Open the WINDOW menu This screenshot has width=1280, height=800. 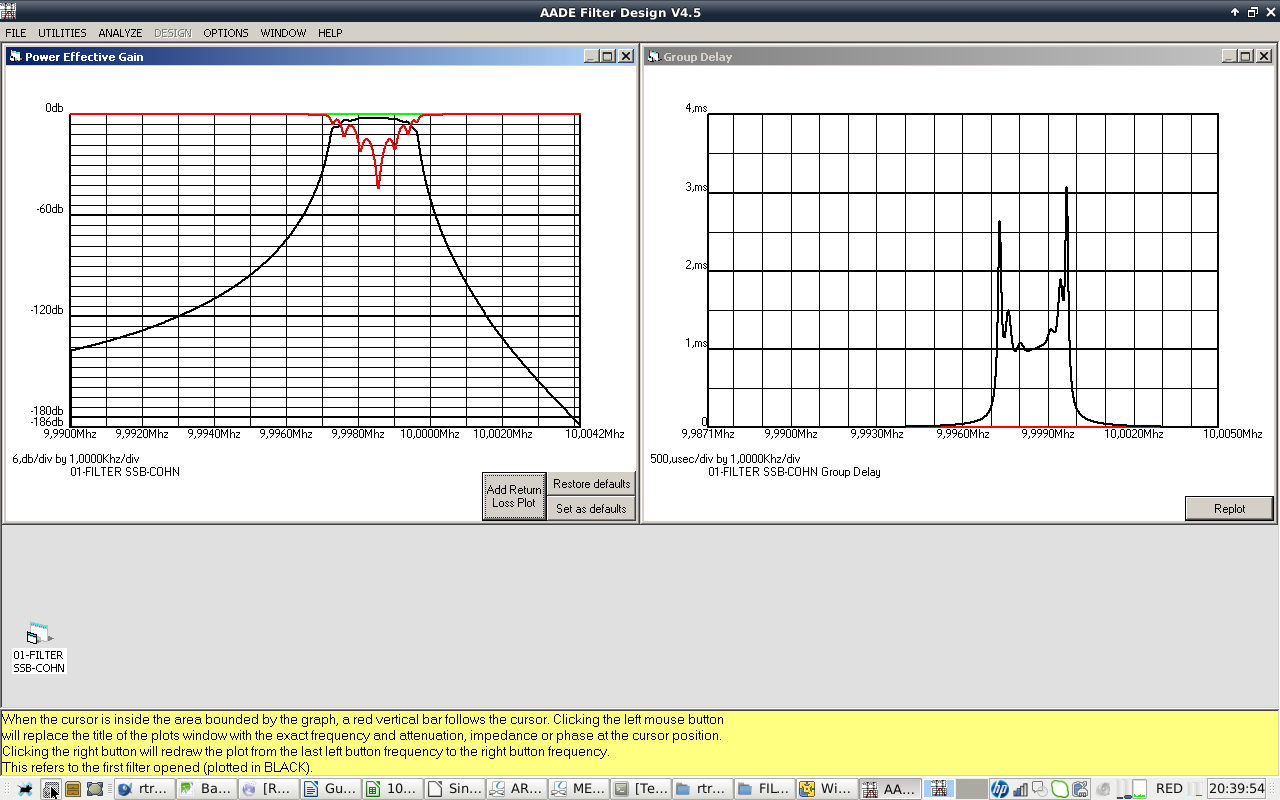point(283,33)
